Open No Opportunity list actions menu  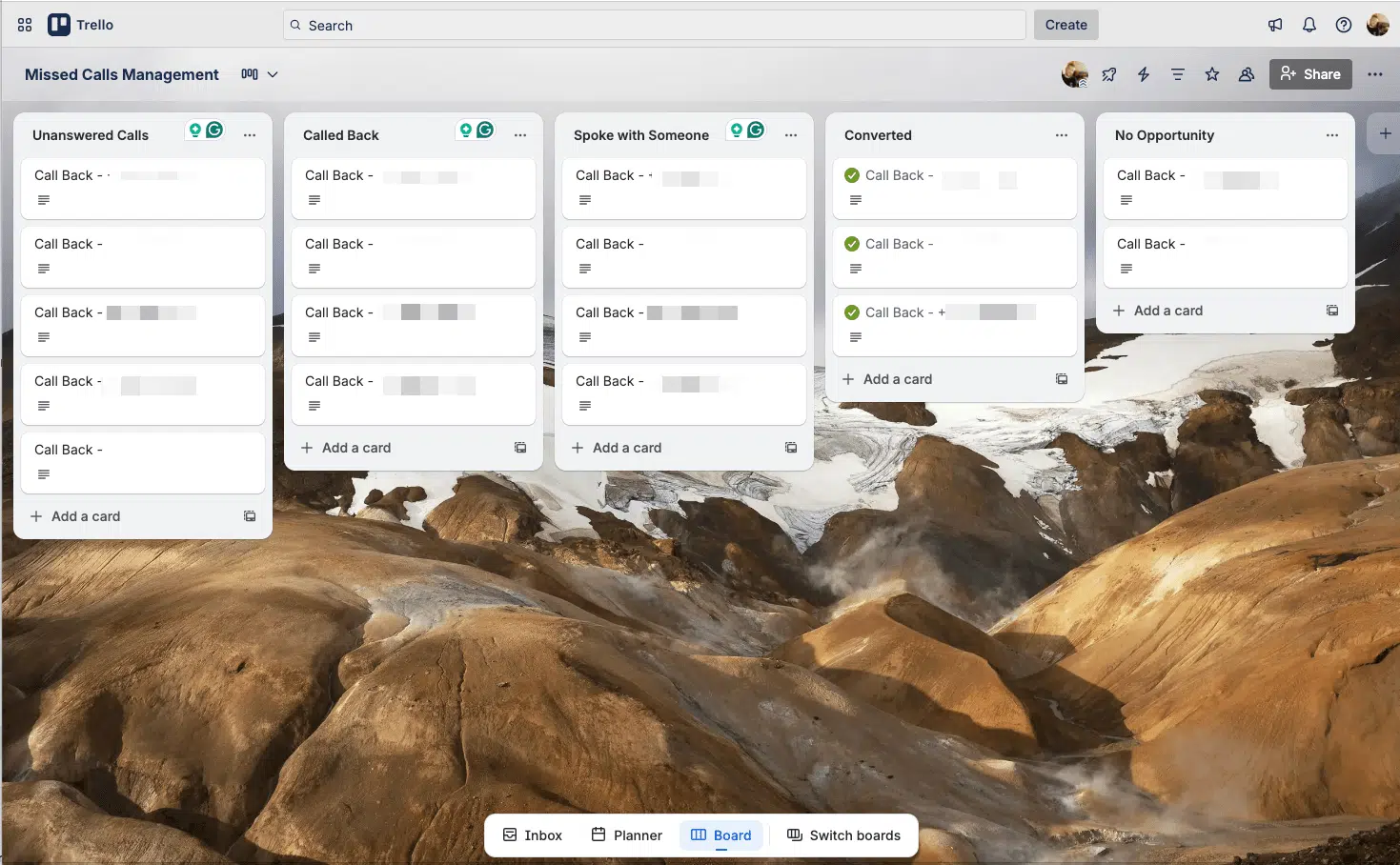[1332, 135]
